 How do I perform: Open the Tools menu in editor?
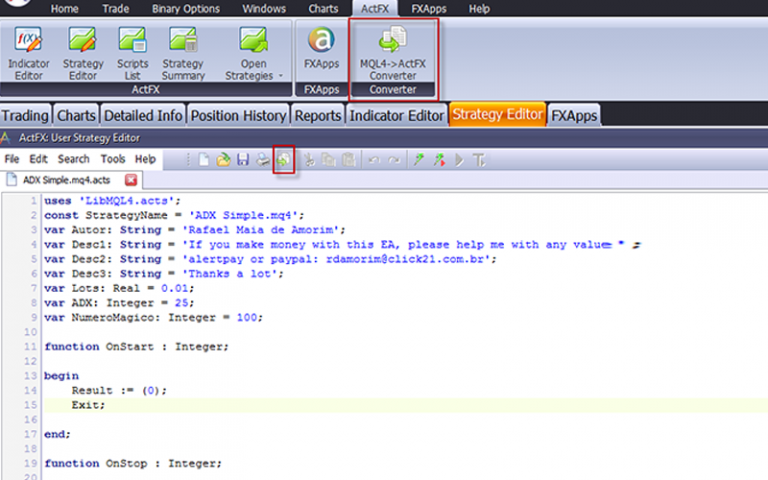coord(113,159)
